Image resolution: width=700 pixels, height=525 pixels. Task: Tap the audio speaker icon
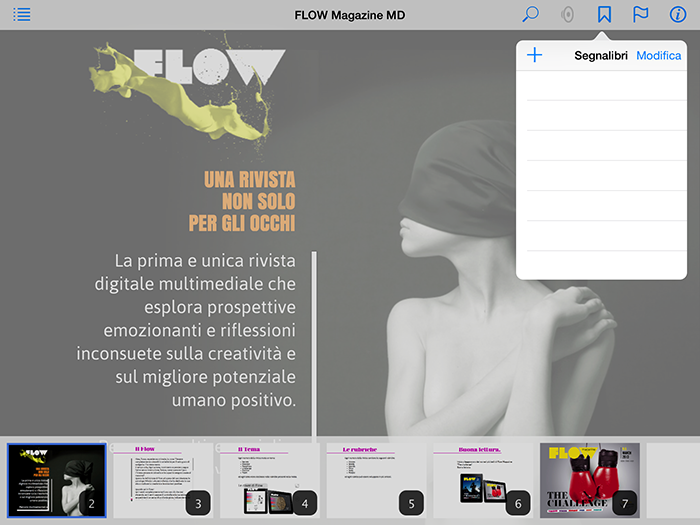point(567,15)
